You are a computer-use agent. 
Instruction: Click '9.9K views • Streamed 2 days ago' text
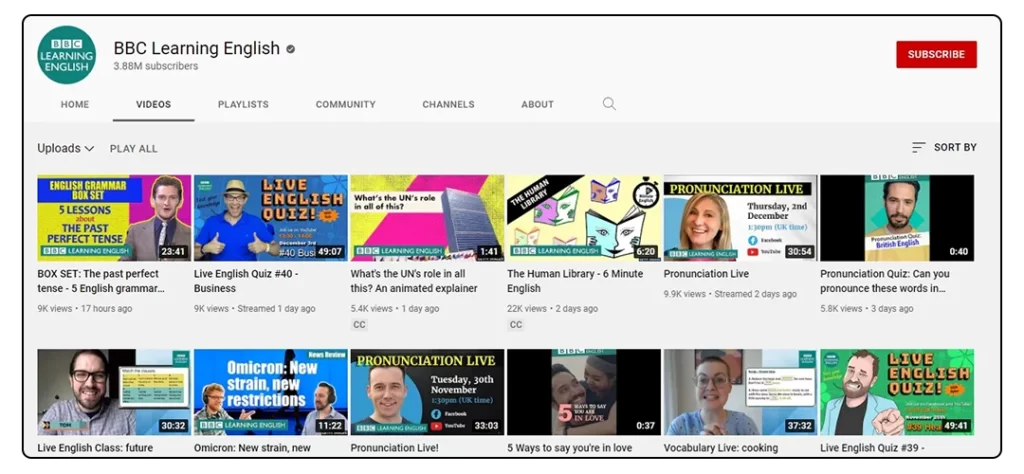click(x=730, y=294)
